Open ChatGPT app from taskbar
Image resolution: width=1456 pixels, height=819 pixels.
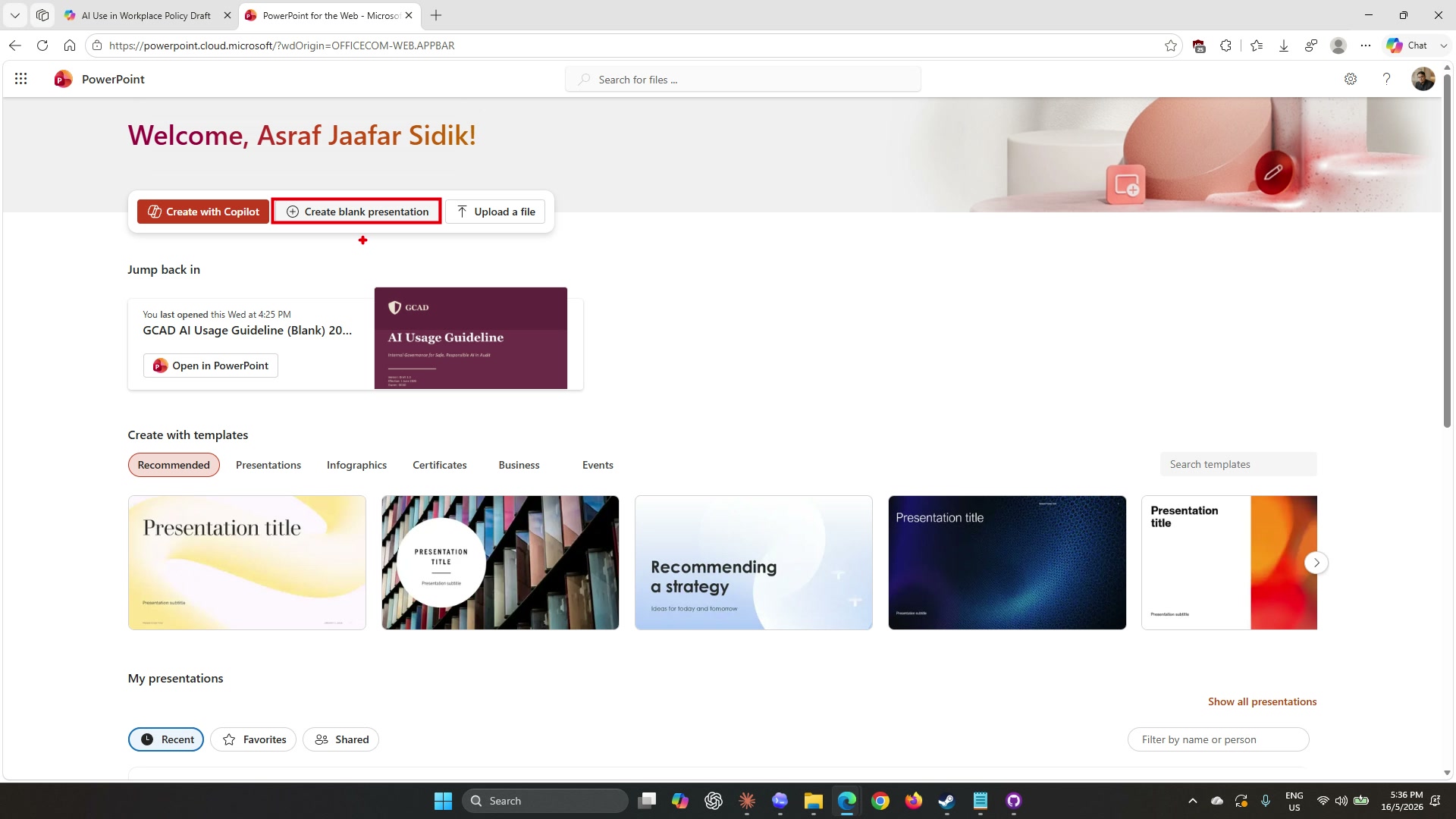pyautogui.click(x=713, y=801)
